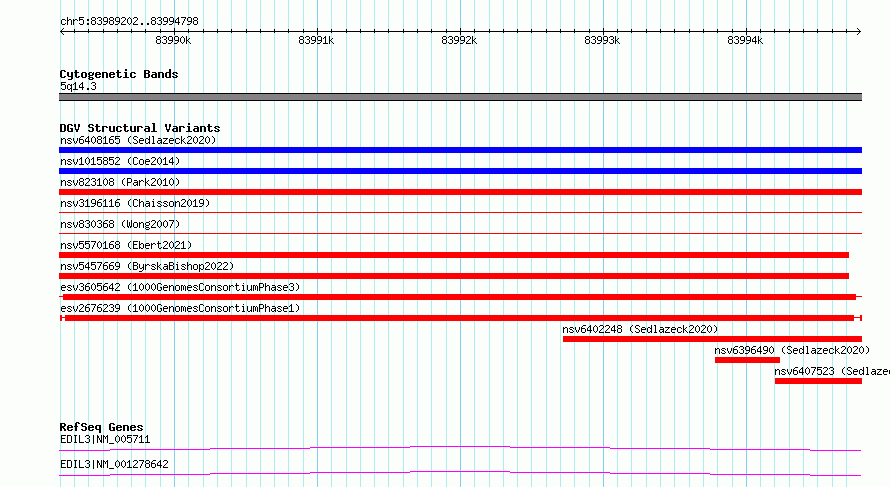This screenshot has width=890, height=487.
Task: Click the 83993k ruler mark
Action: [x=602, y=40]
